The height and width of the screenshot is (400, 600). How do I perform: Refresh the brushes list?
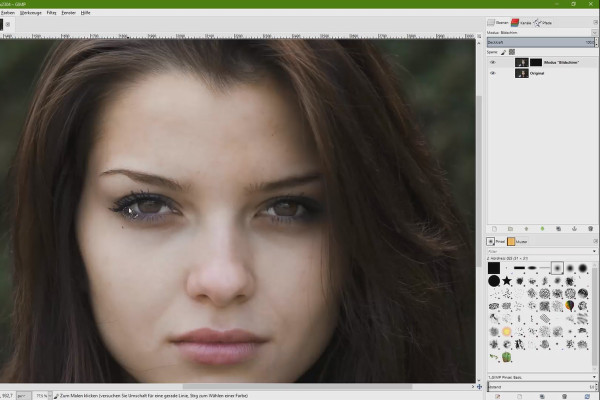pos(587,397)
